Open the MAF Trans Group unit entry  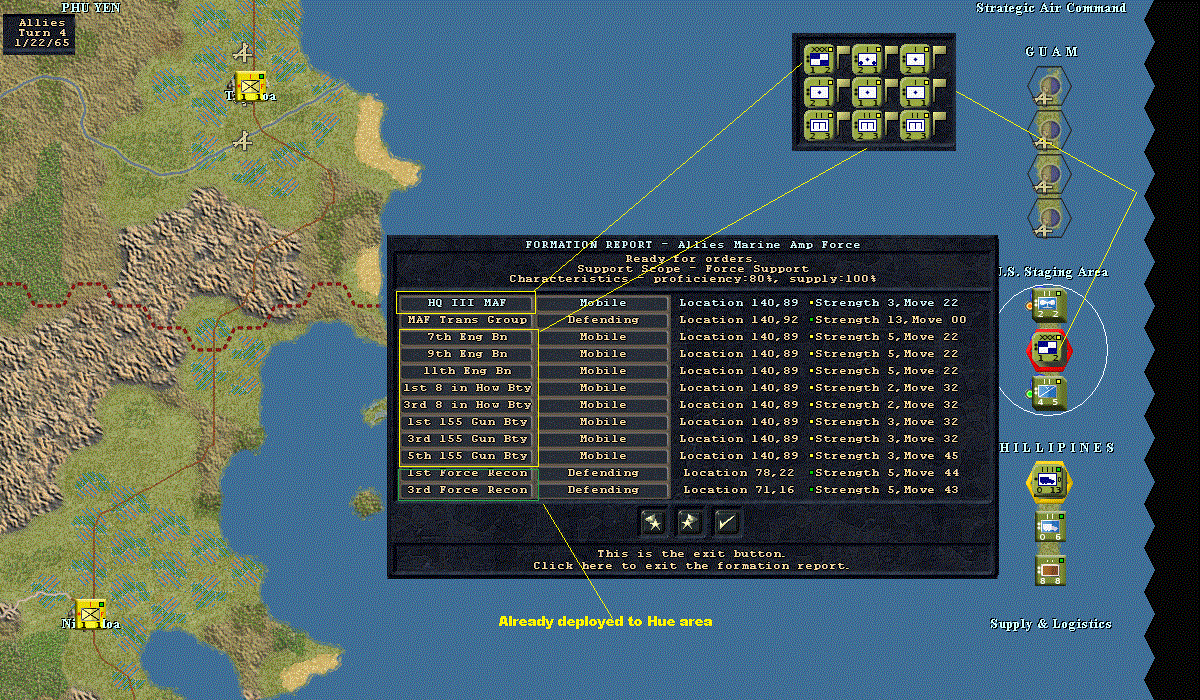pyautogui.click(x=467, y=320)
